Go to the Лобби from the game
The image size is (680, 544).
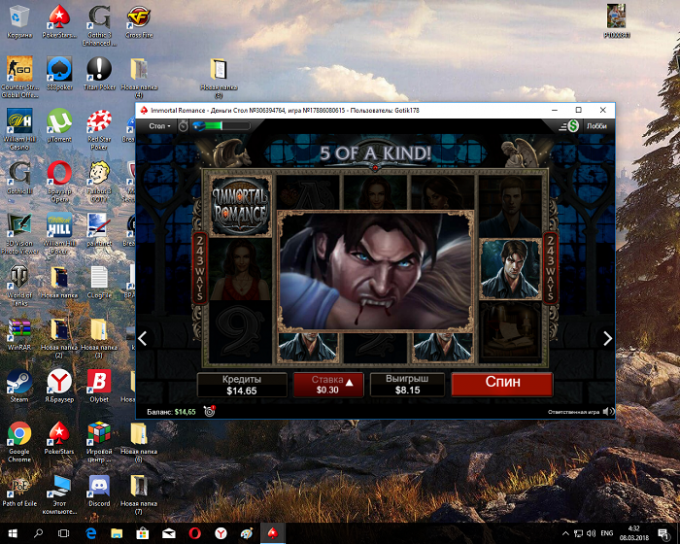point(596,126)
